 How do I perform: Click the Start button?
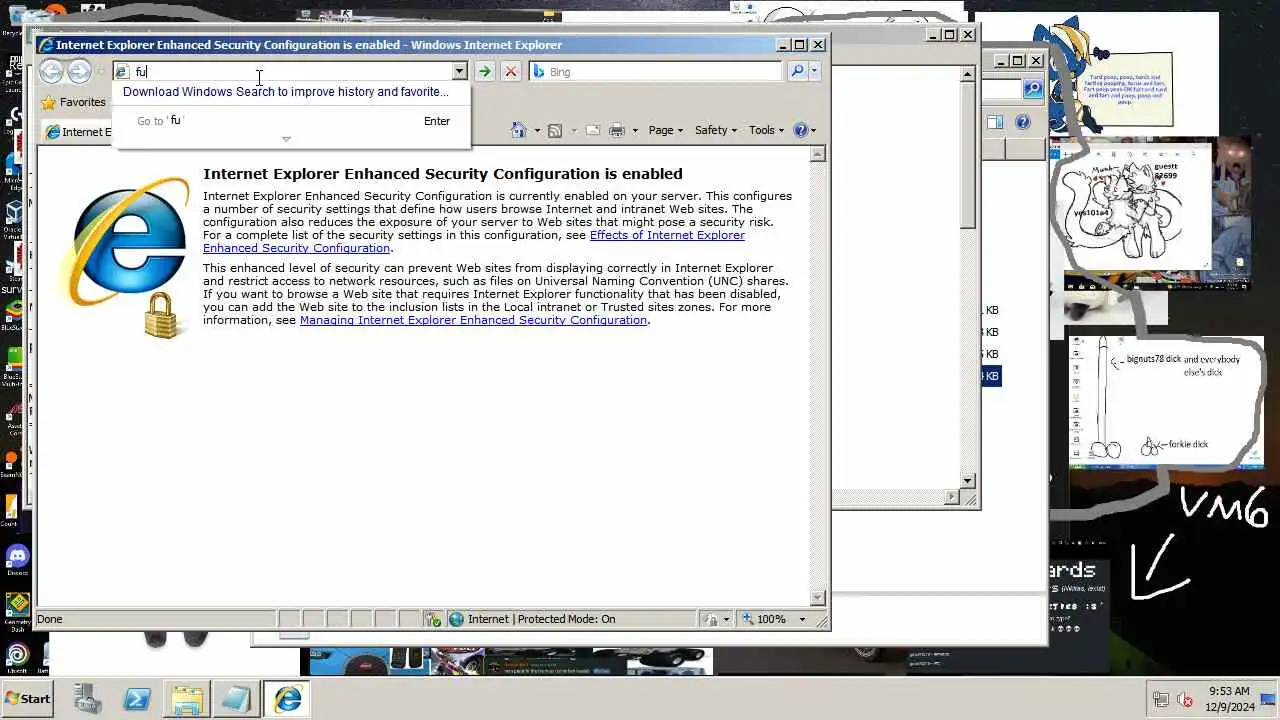click(x=28, y=699)
